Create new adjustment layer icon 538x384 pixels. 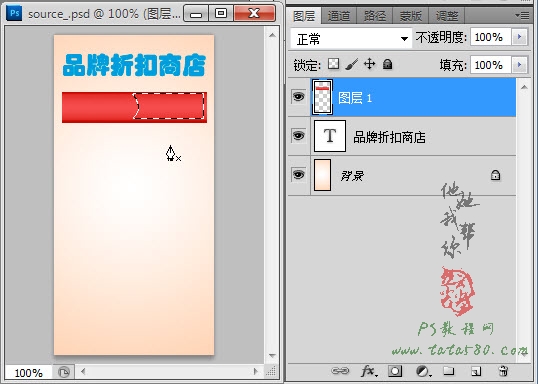(423, 371)
